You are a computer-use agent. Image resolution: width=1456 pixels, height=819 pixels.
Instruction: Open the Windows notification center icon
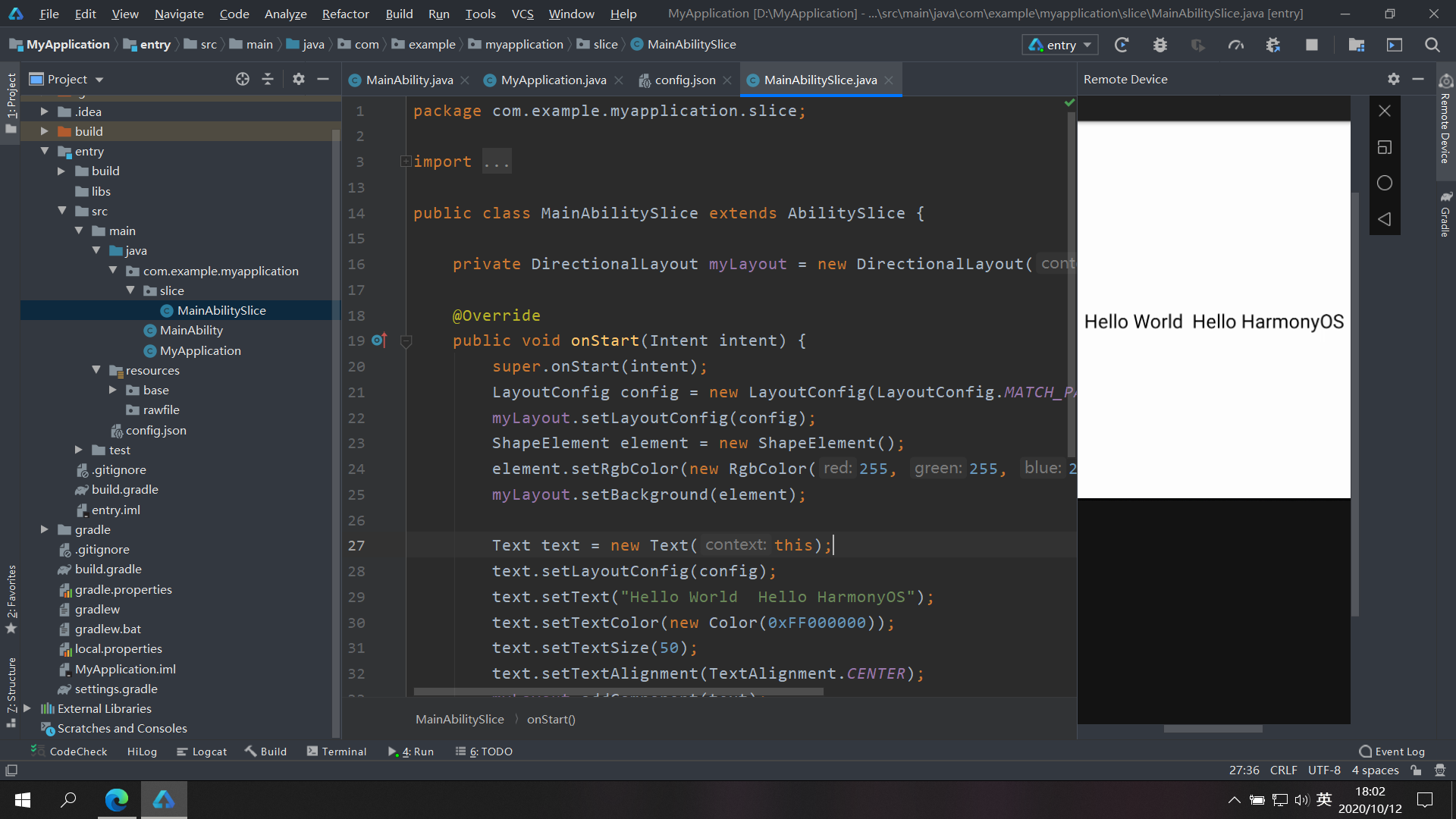coord(1425,799)
